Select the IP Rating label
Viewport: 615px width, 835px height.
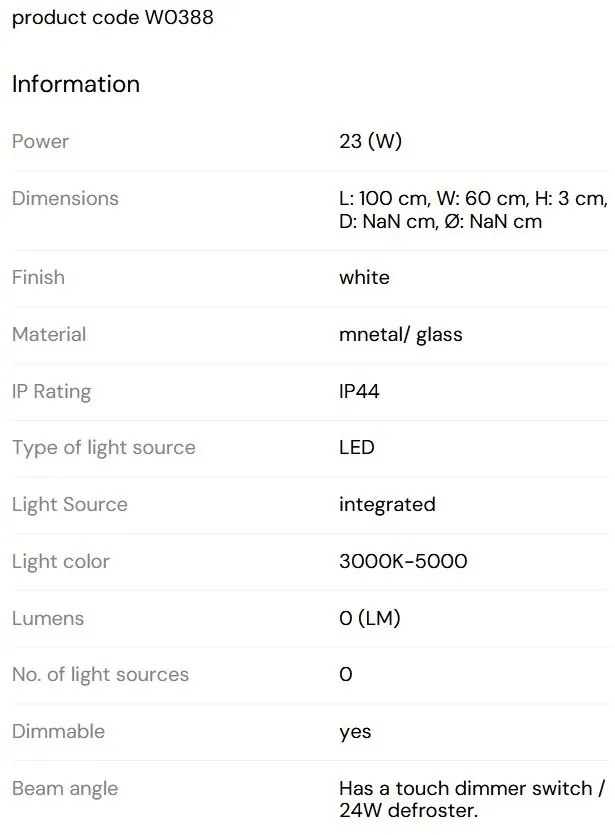tap(51, 392)
